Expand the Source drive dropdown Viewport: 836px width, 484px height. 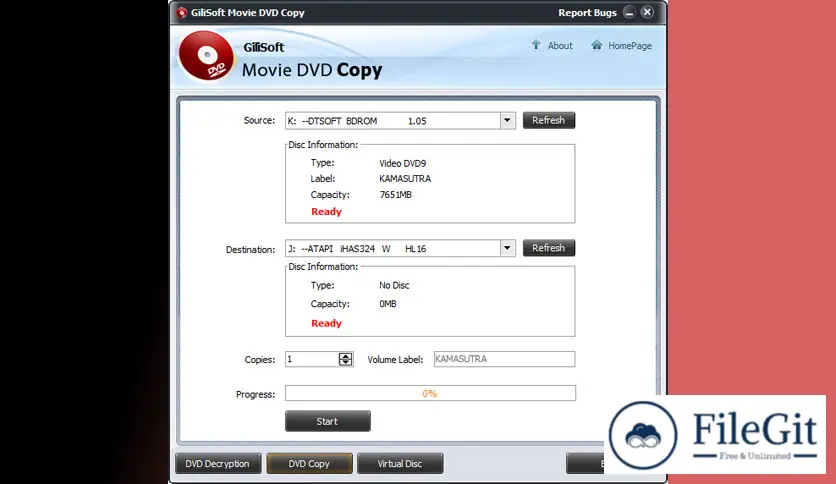pos(508,120)
